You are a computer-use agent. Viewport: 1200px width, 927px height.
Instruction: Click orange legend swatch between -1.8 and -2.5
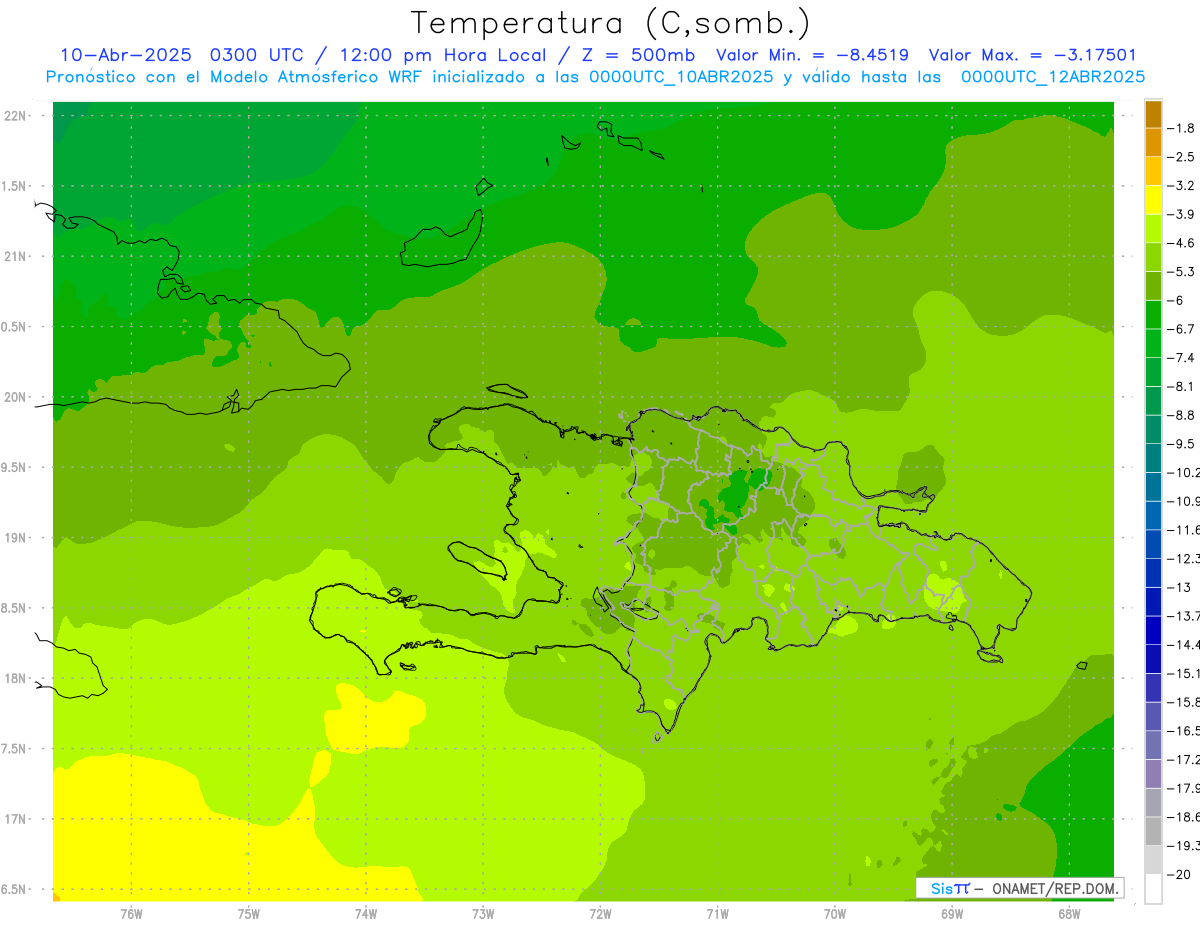(x=1153, y=142)
